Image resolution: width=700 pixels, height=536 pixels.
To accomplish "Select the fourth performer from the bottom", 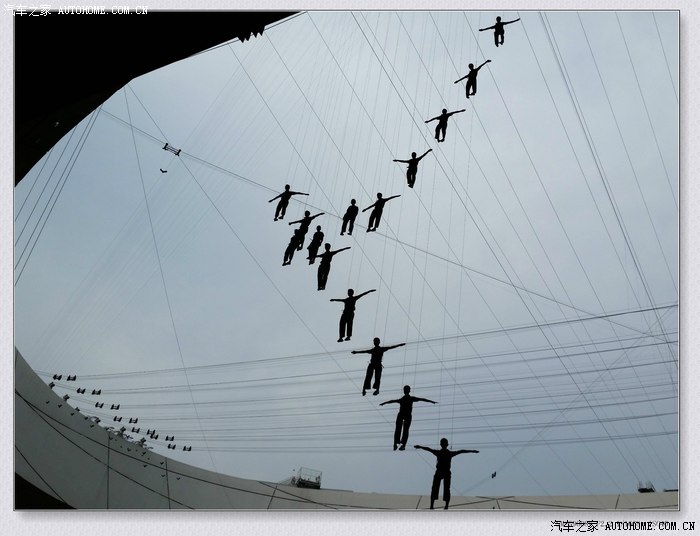I will coord(348,314).
